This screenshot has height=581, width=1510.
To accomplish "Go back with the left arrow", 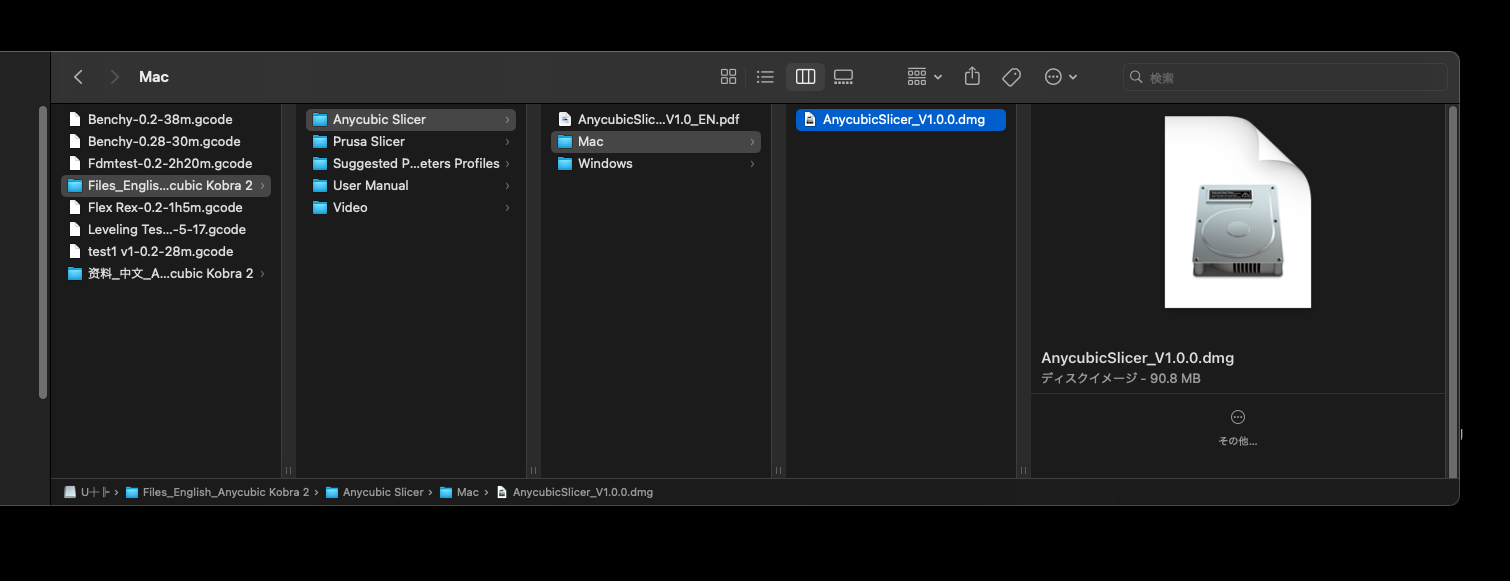I will (79, 77).
